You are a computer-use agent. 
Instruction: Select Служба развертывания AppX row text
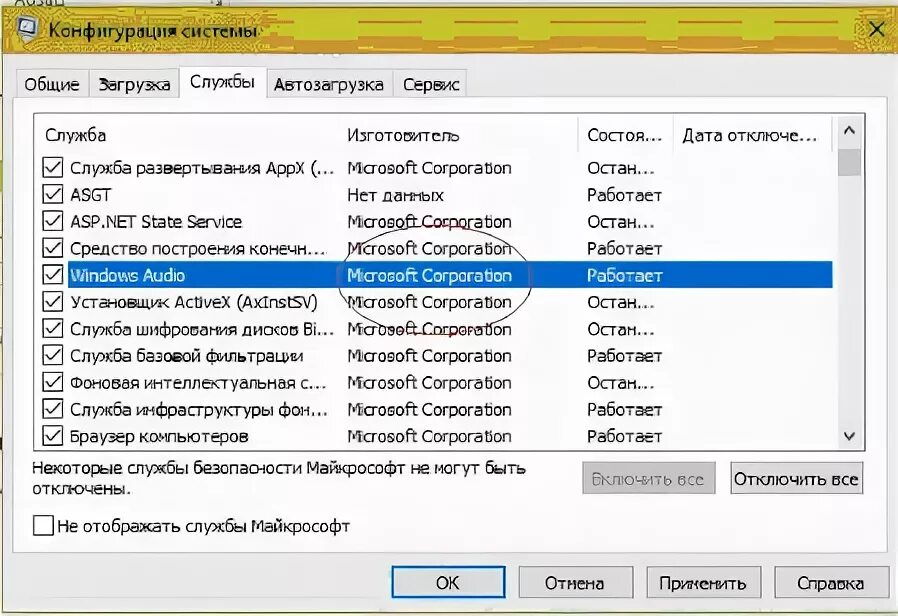pyautogui.click(x=202, y=168)
